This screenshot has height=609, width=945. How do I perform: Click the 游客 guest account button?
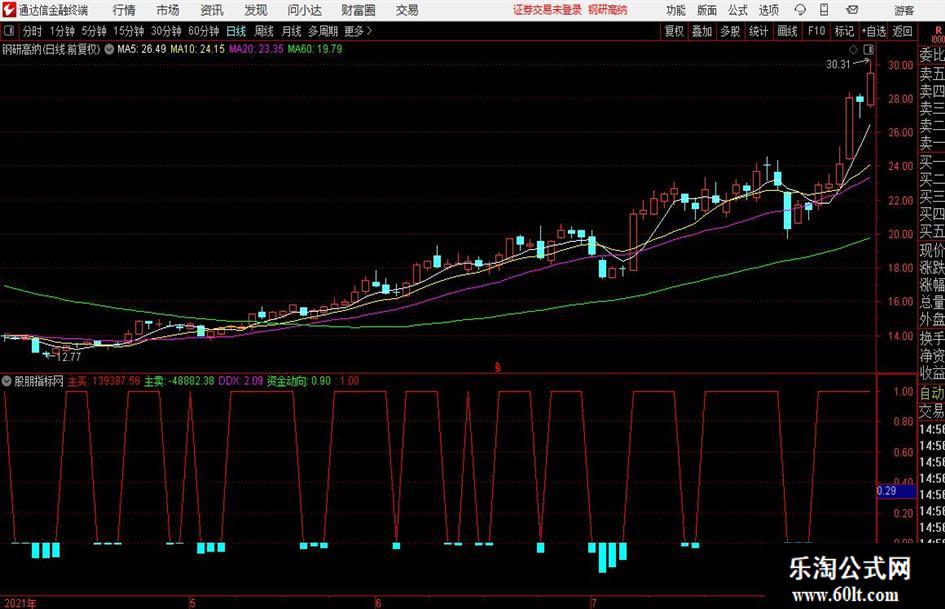click(x=903, y=10)
